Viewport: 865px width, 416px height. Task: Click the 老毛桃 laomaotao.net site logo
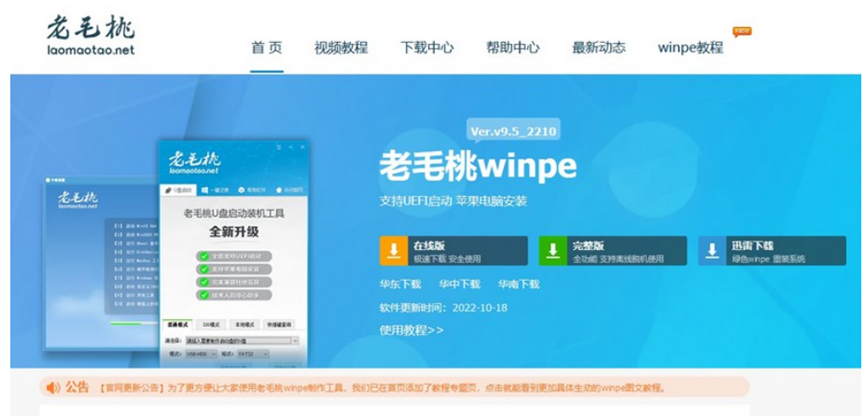pos(90,35)
